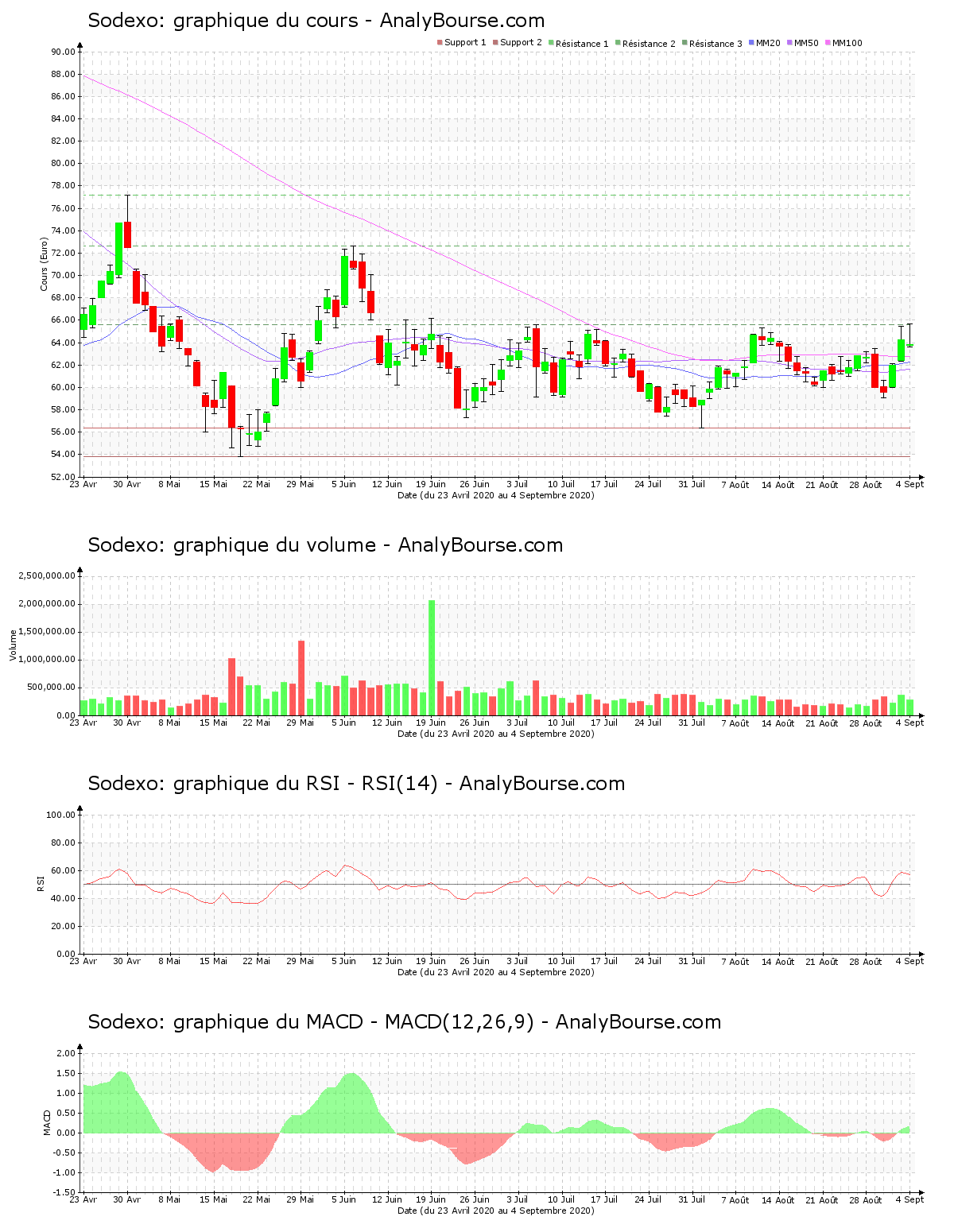Click the title 'Sodexo: graphique du cours - AnalyBourse.com'
The image size is (954, 1232).
pyautogui.click(x=316, y=21)
